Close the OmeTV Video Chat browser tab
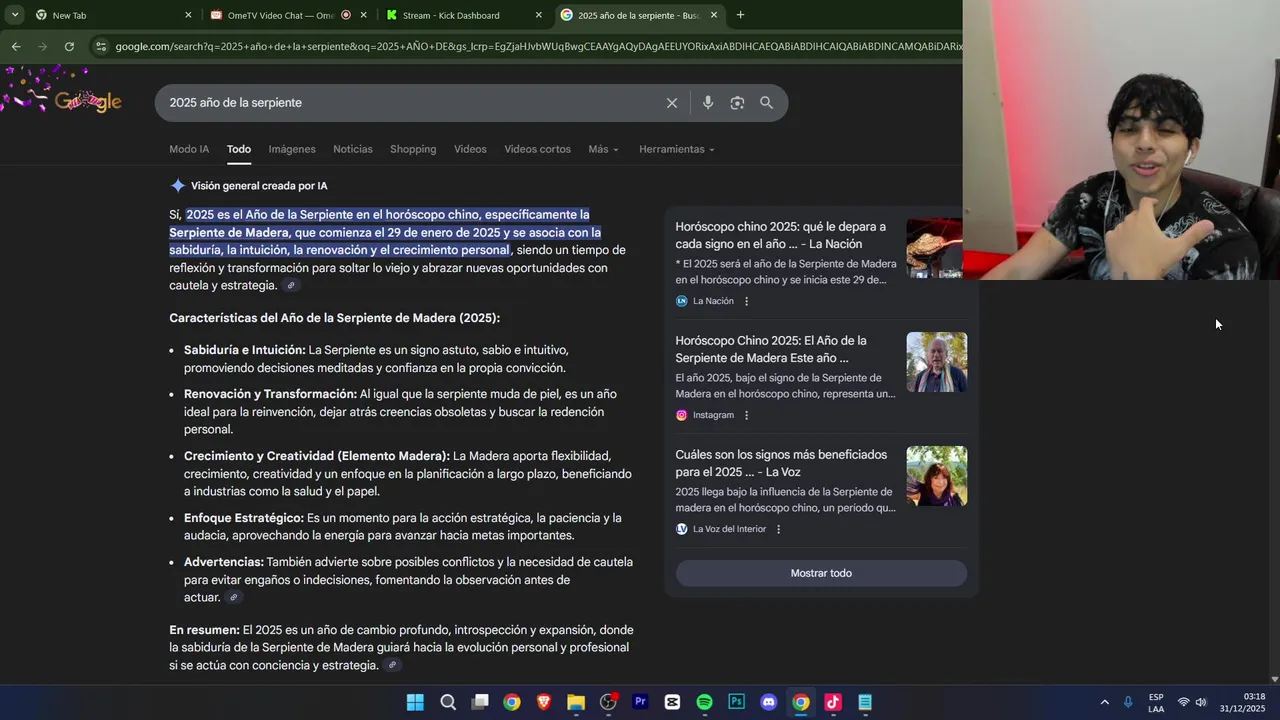The image size is (1280, 720). (x=364, y=15)
